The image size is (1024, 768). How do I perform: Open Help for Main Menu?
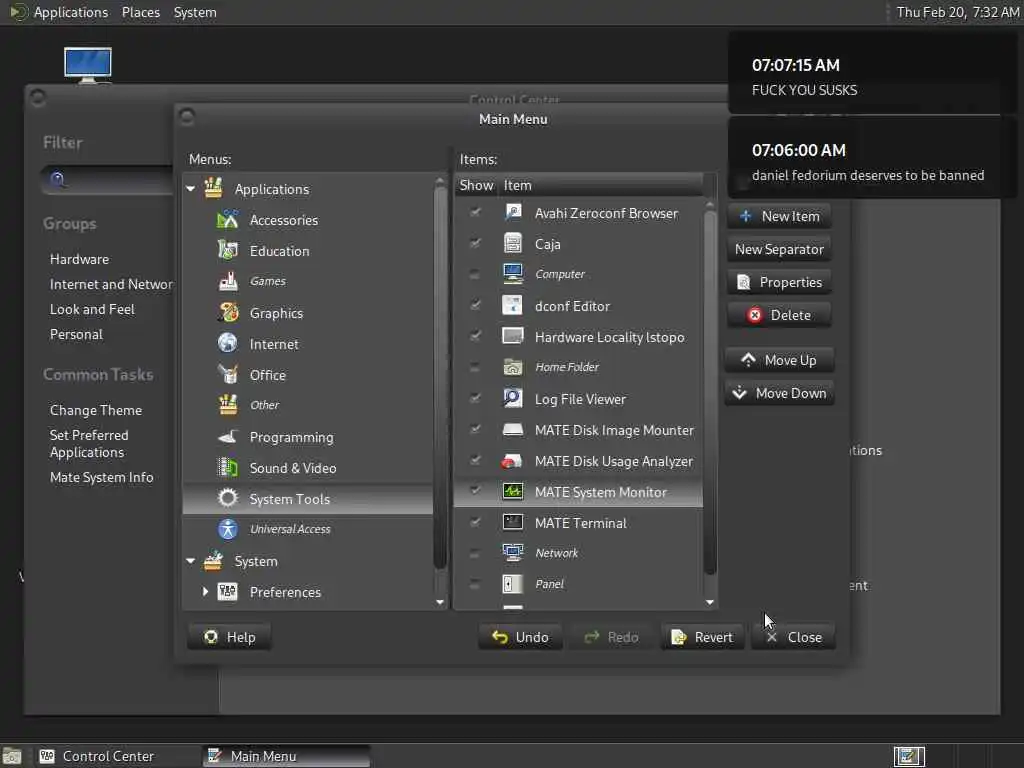point(229,637)
